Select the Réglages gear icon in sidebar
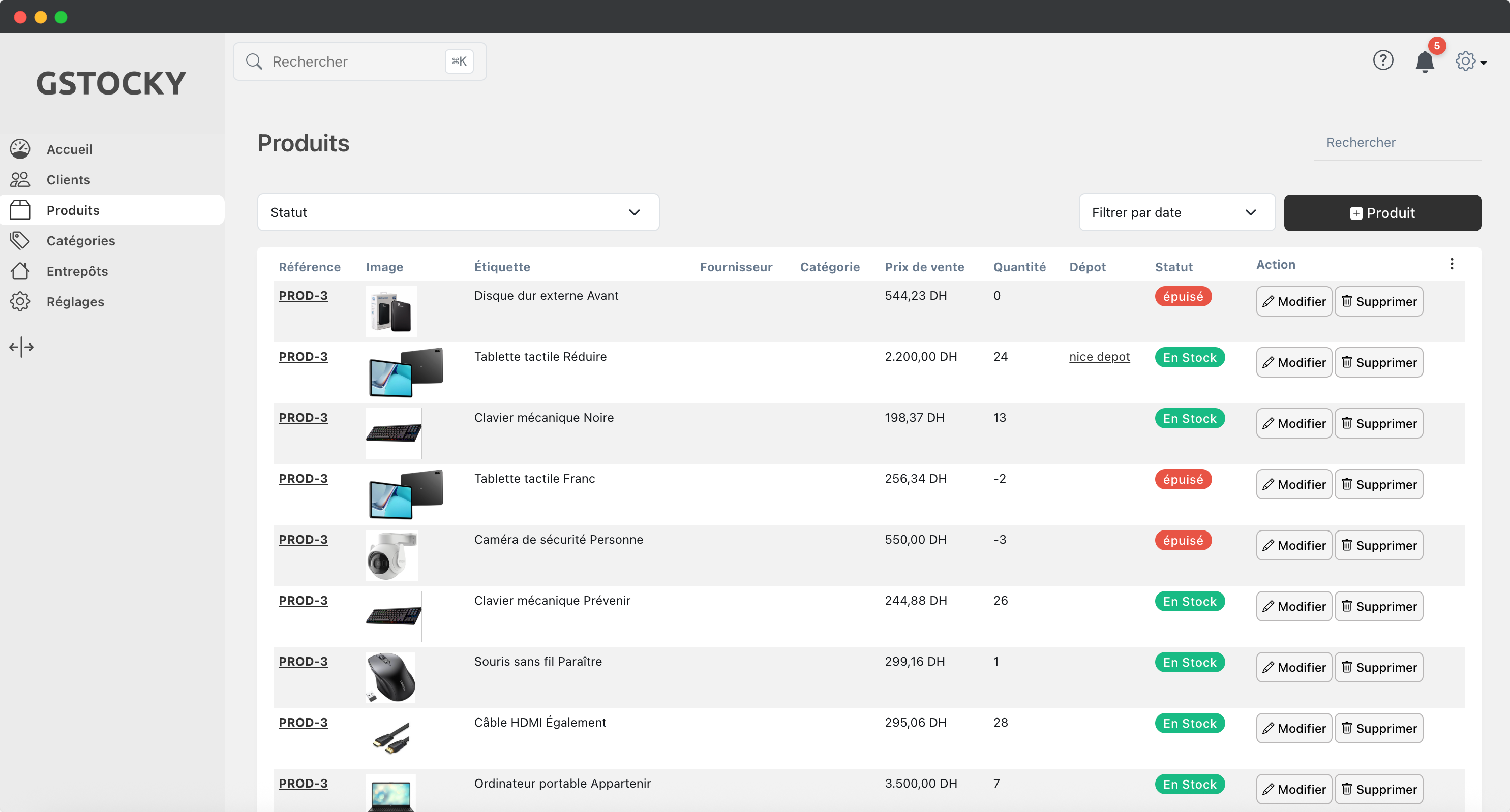Screen dimensions: 1510x812 point(20,301)
